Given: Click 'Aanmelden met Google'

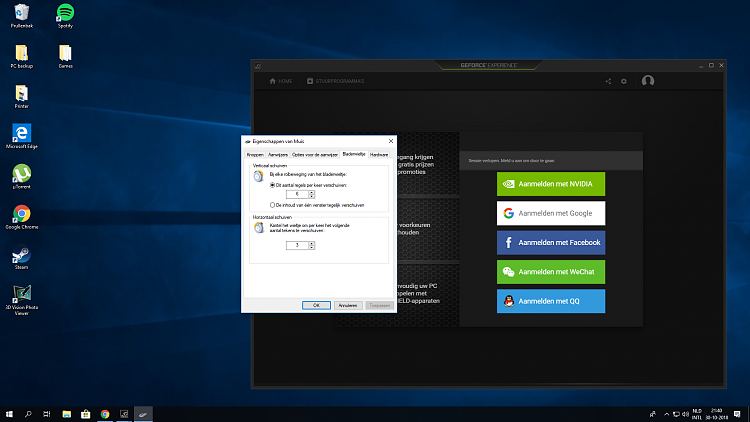Looking at the screenshot, I should [551, 213].
